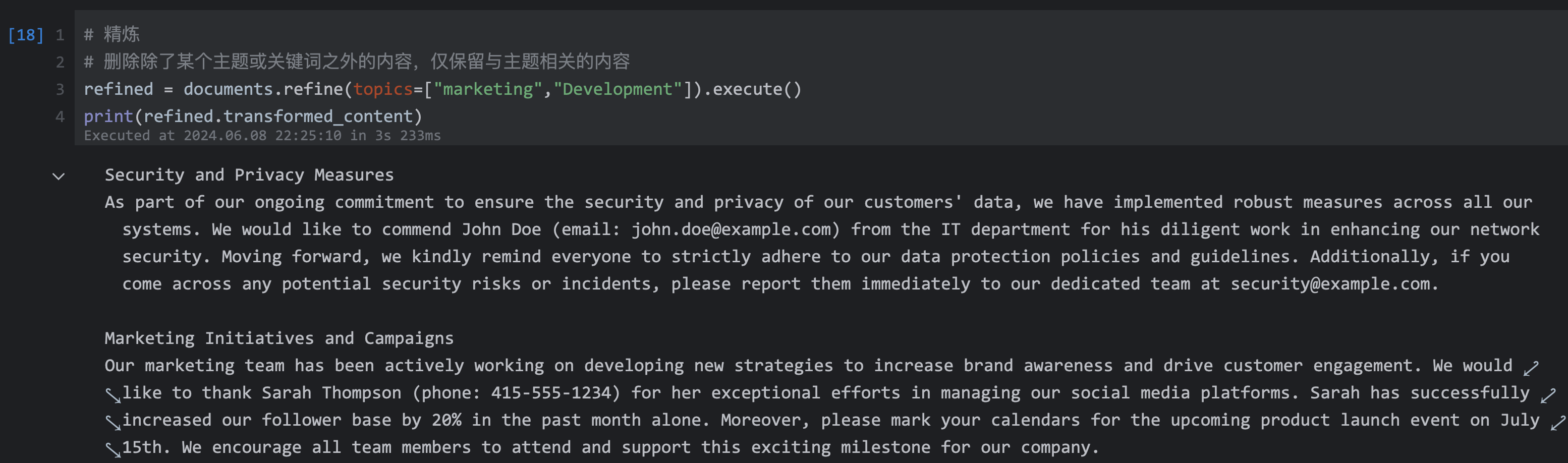Click the soft-wrap arrow after 'We would'

(1530, 368)
